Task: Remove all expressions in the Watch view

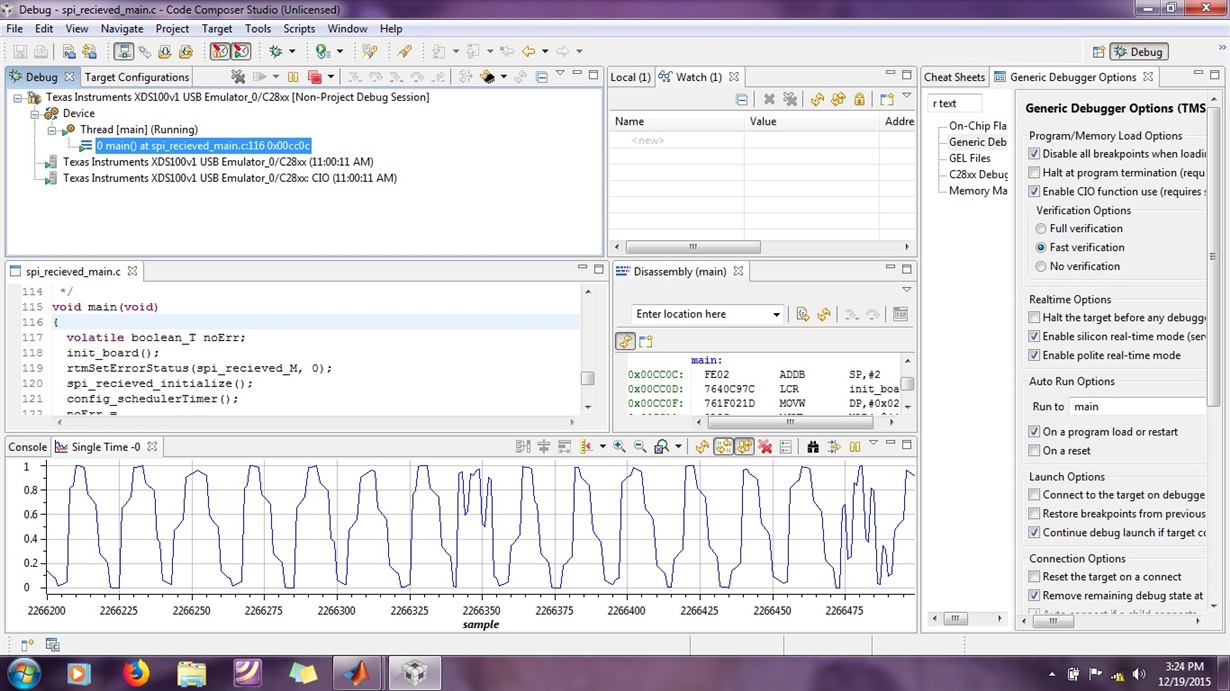Action: click(x=790, y=99)
